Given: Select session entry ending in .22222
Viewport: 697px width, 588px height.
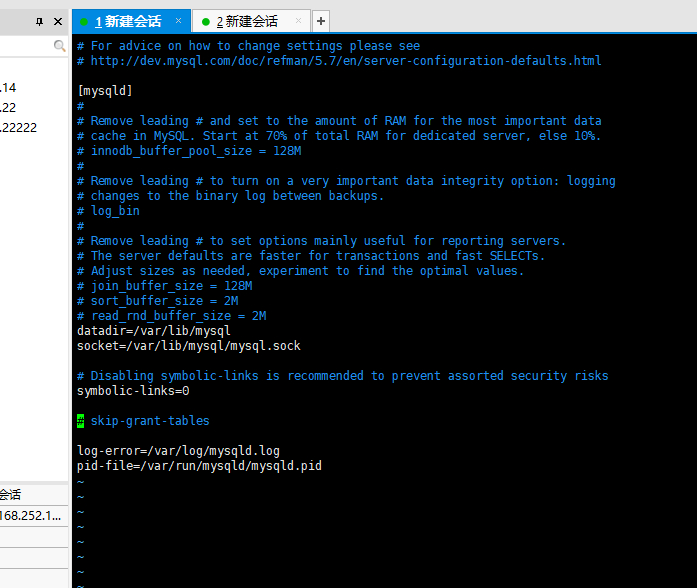Looking at the screenshot, I should click(19, 128).
